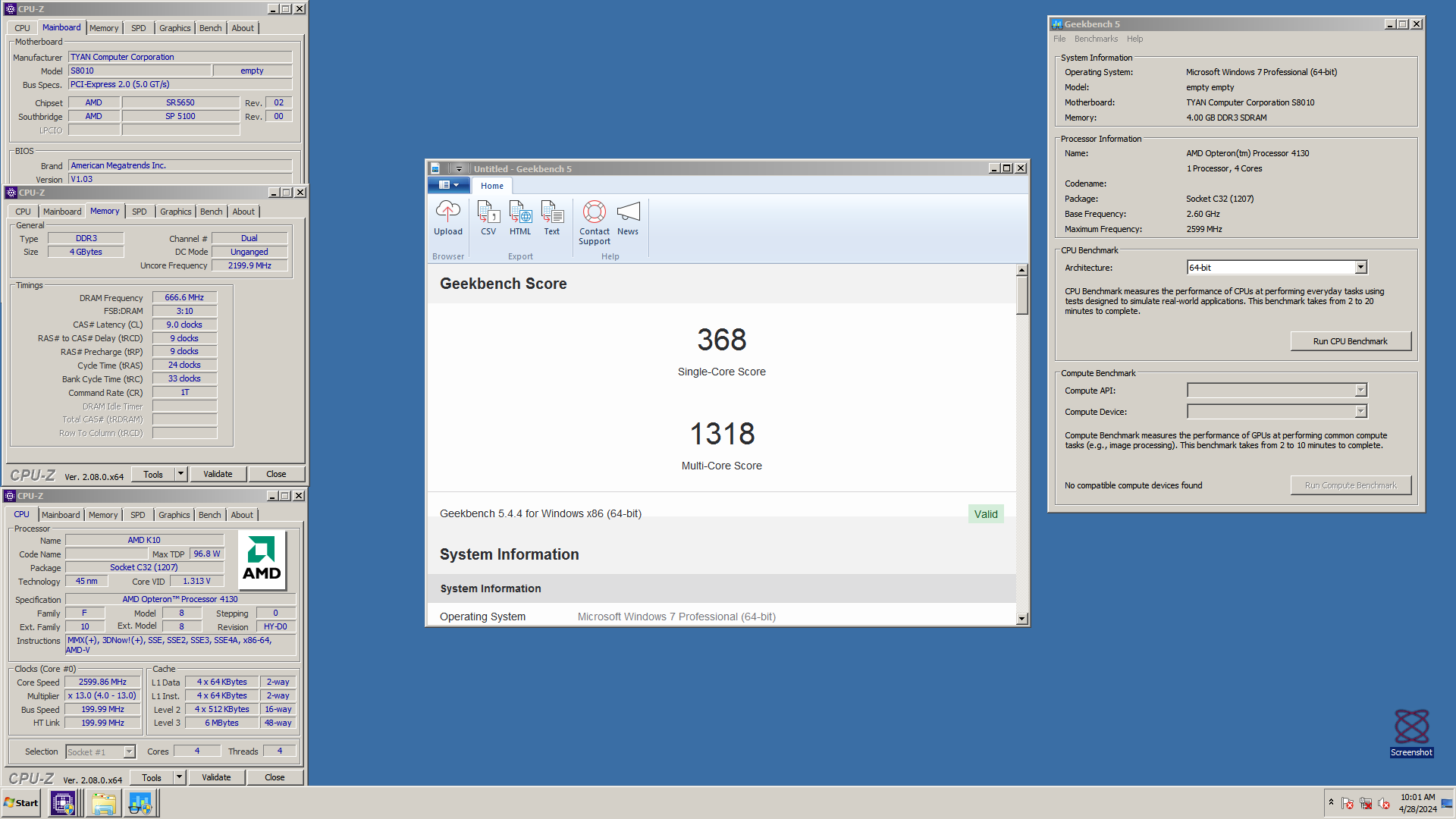Click the TYAN Computer Corporation manufacturer field
This screenshot has height=819, width=1456.
click(180, 57)
